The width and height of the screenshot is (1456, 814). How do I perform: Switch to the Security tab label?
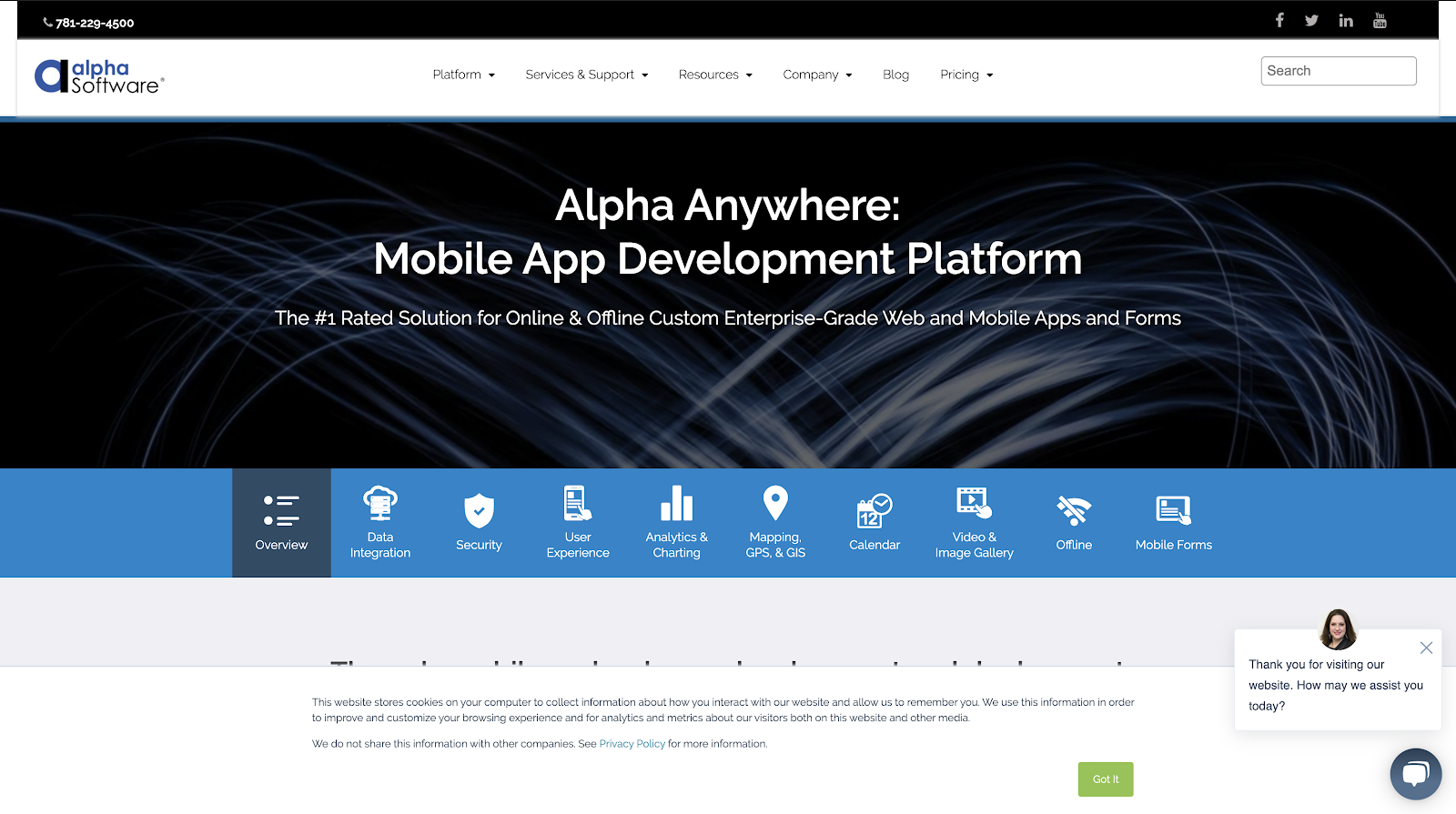[x=479, y=545]
